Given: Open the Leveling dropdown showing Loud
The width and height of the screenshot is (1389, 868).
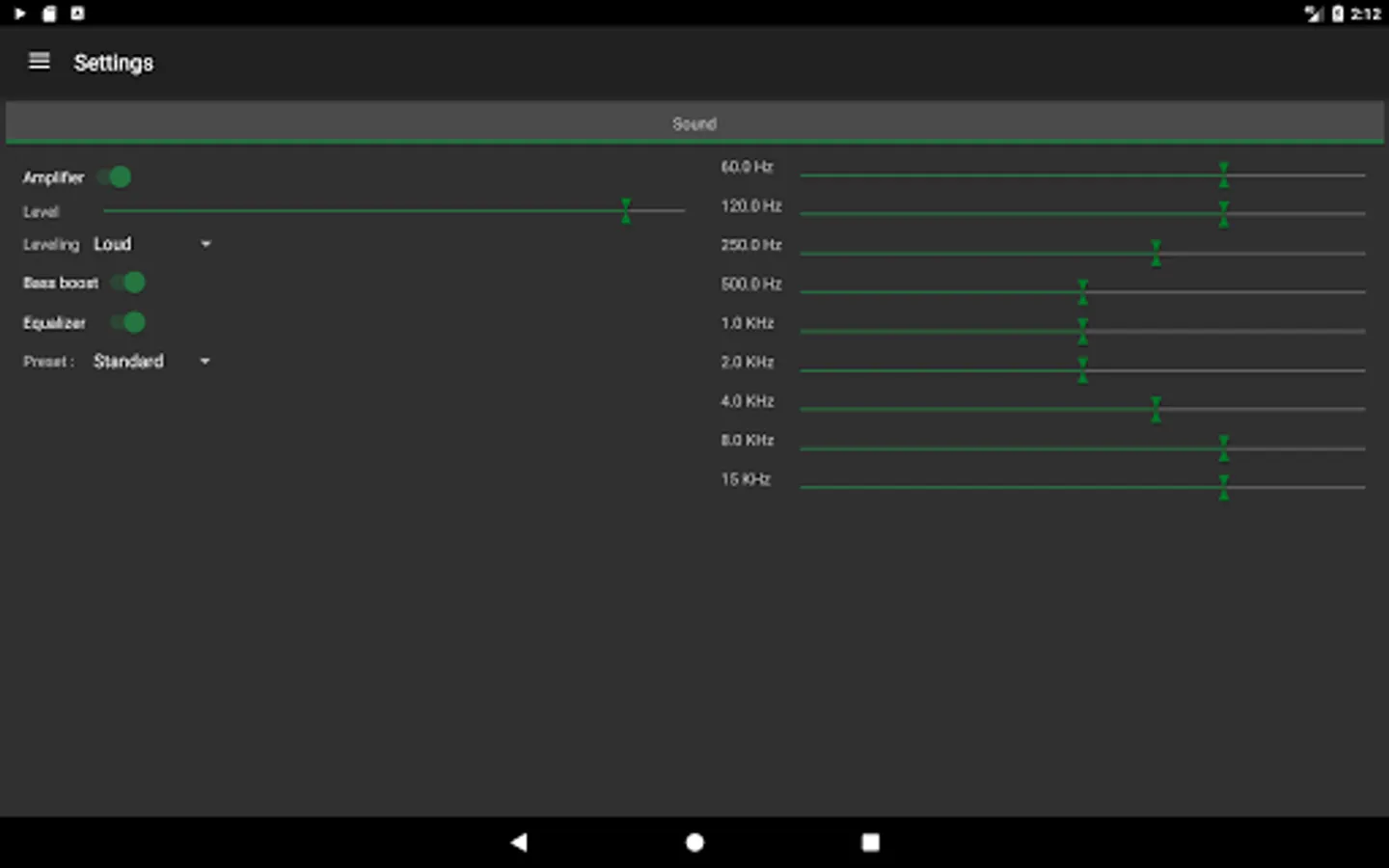Looking at the screenshot, I should [152, 244].
